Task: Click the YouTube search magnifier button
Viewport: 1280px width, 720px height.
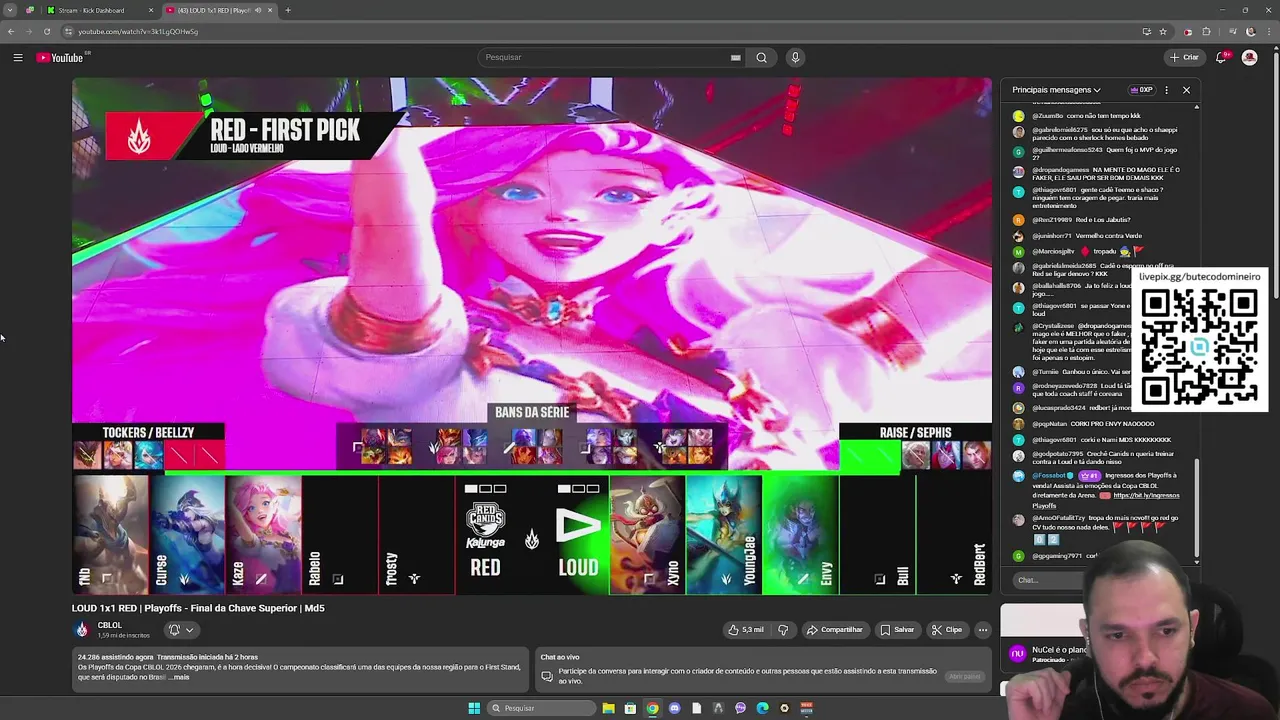Action: click(761, 57)
